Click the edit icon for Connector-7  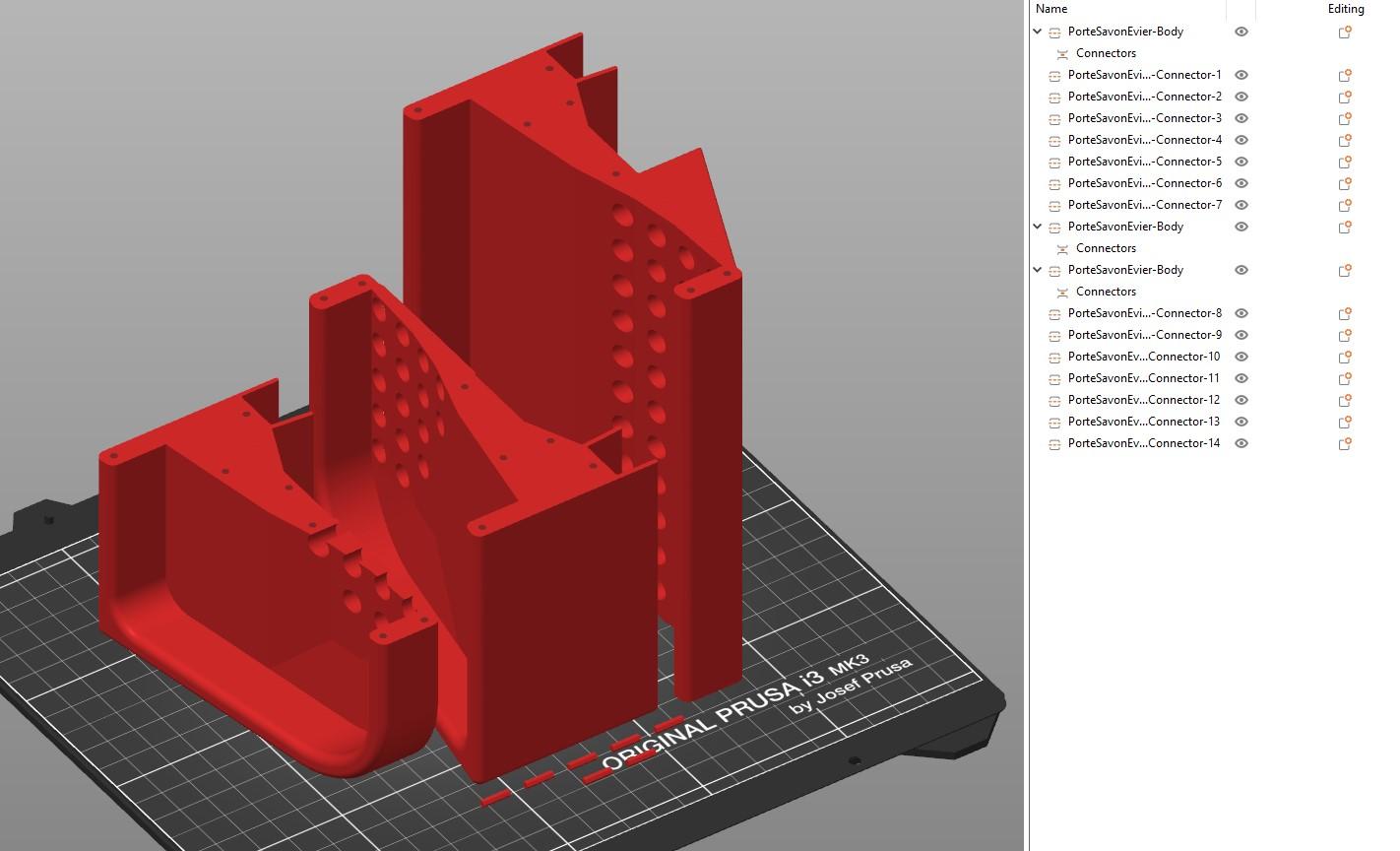(1344, 205)
